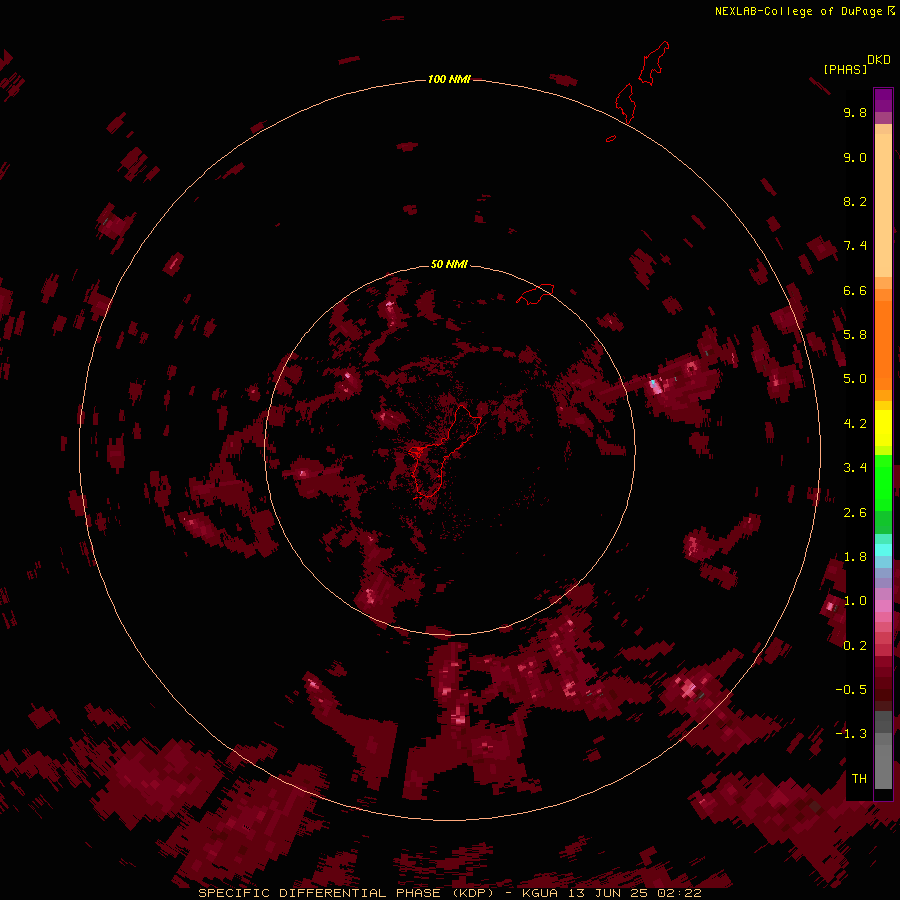Pick the purple band atop the color bar

click(x=883, y=100)
